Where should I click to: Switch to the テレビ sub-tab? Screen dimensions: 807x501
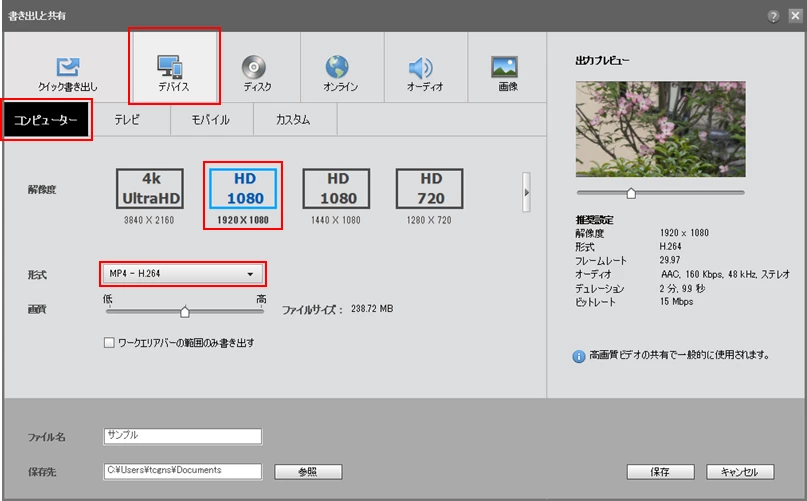point(128,120)
